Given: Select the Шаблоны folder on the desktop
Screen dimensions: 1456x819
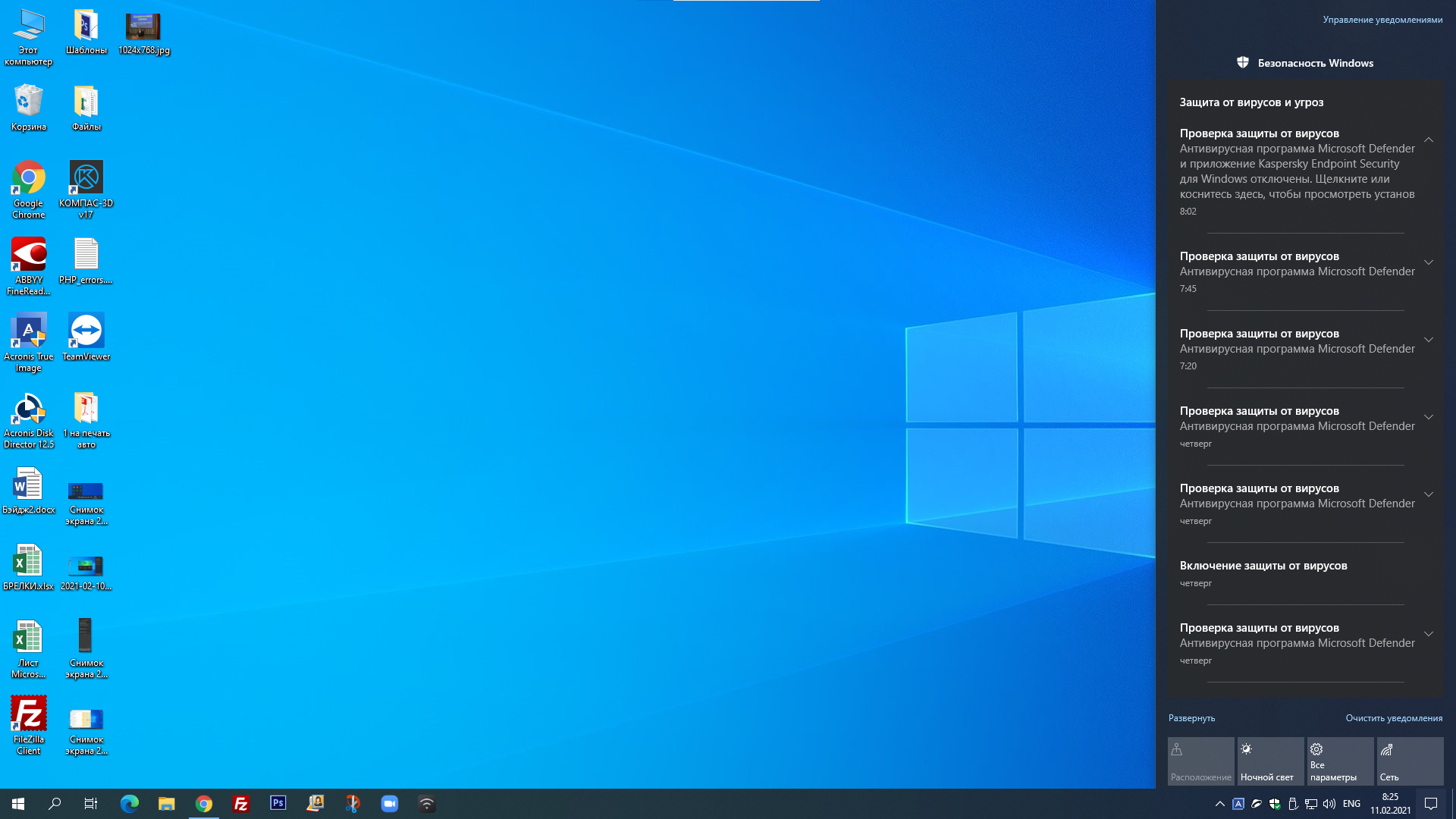Looking at the screenshot, I should (86, 32).
